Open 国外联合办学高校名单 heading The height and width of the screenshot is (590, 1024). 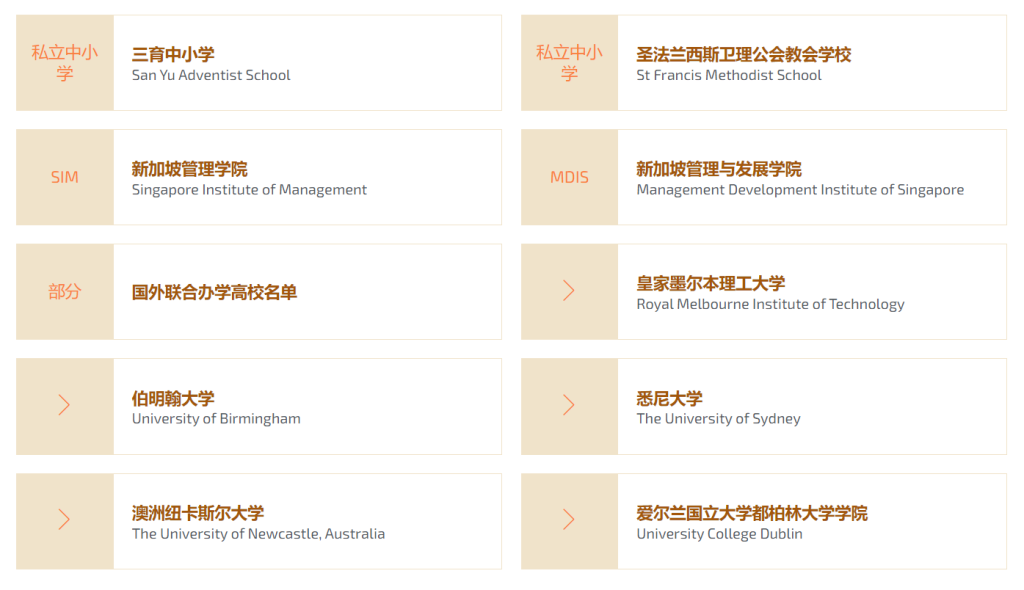pyautogui.click(x=214, y=292)
